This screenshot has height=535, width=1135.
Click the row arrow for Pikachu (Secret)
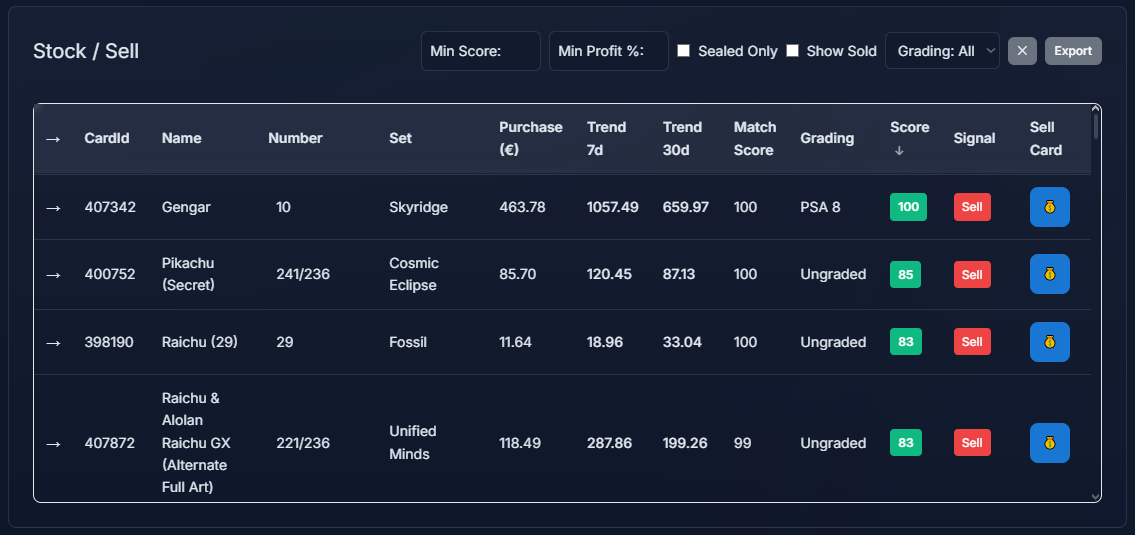[54, 274]
